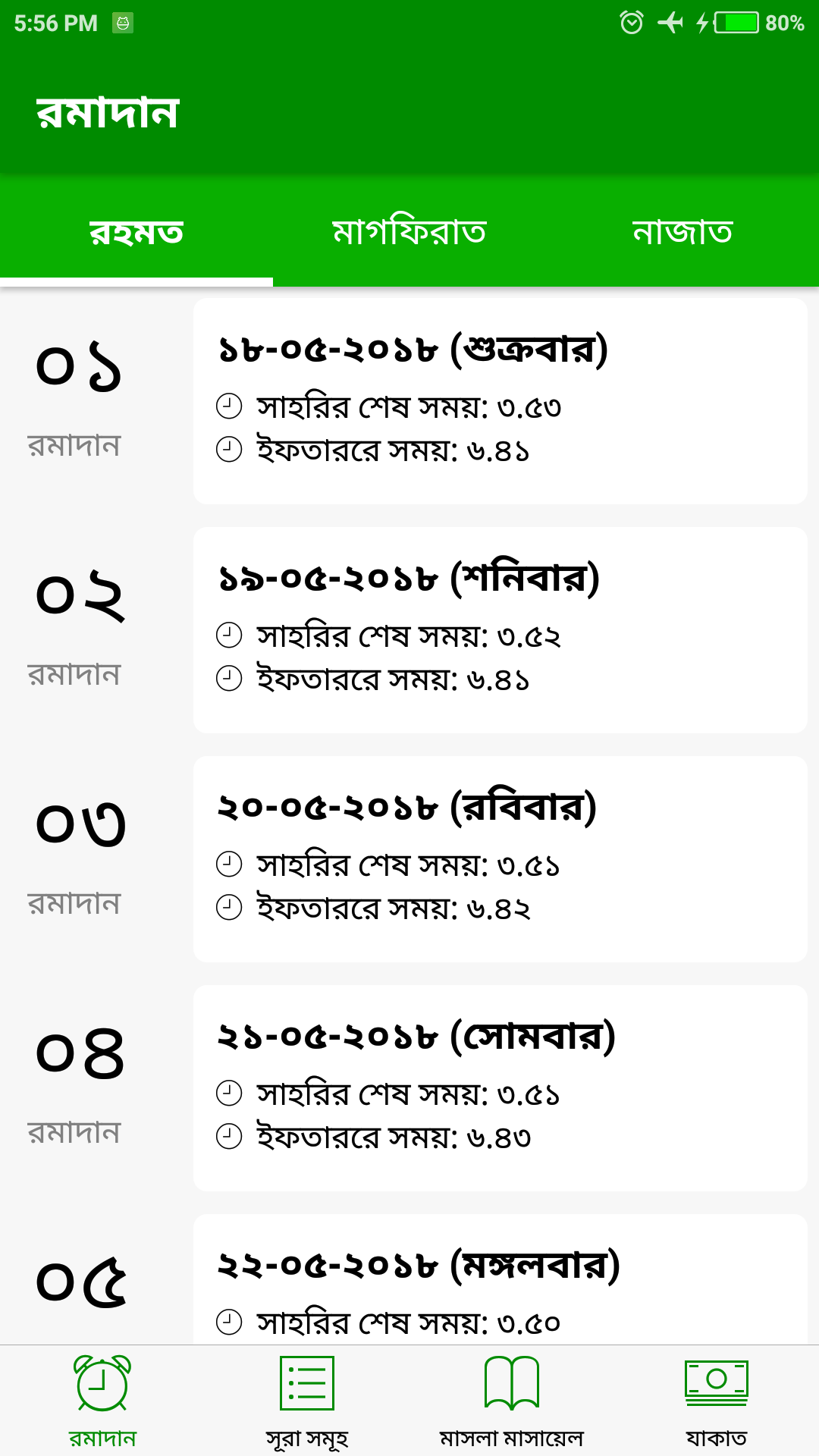Tap the airplane mode status icon
Screen dimensions: 819x1456
670,23
